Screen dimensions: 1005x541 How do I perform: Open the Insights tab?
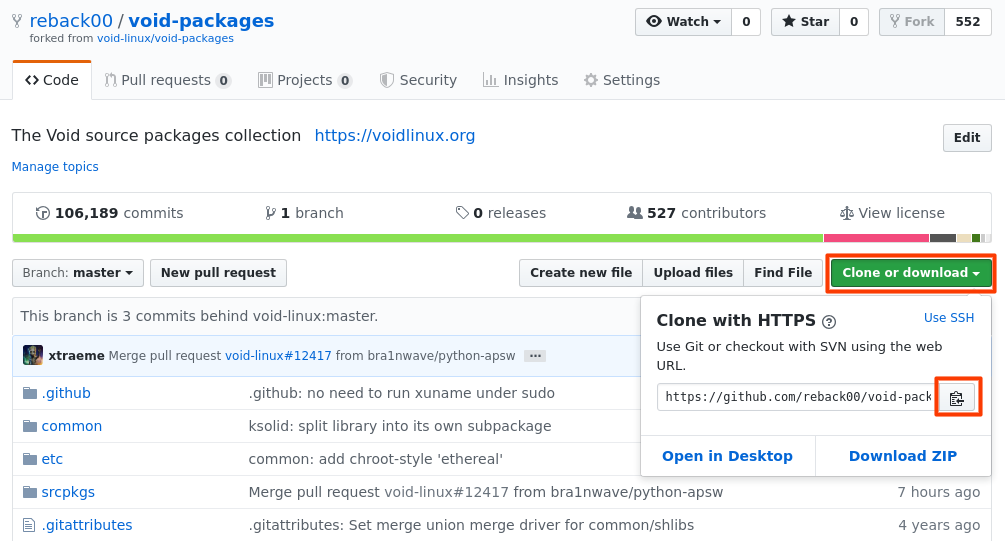pyautogui.click(x=520, y=80)
